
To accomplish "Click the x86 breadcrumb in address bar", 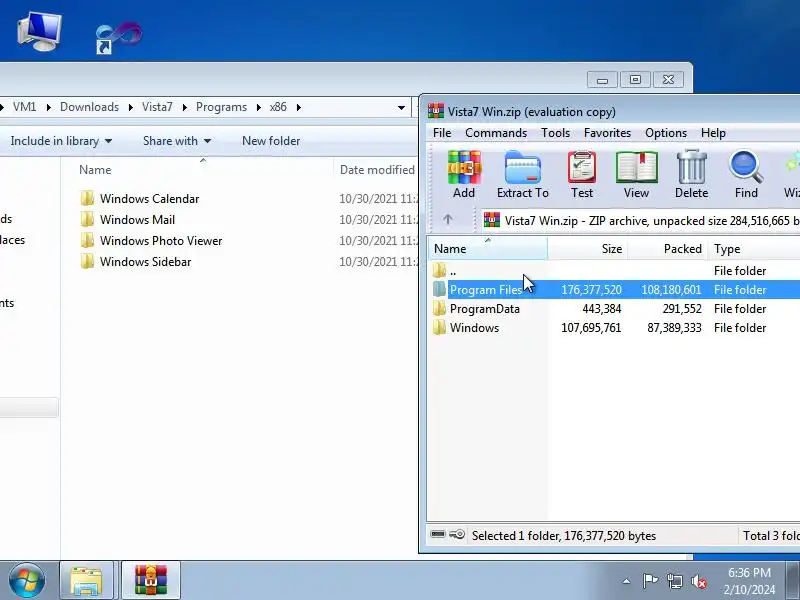I will click(x=278, y=107).
